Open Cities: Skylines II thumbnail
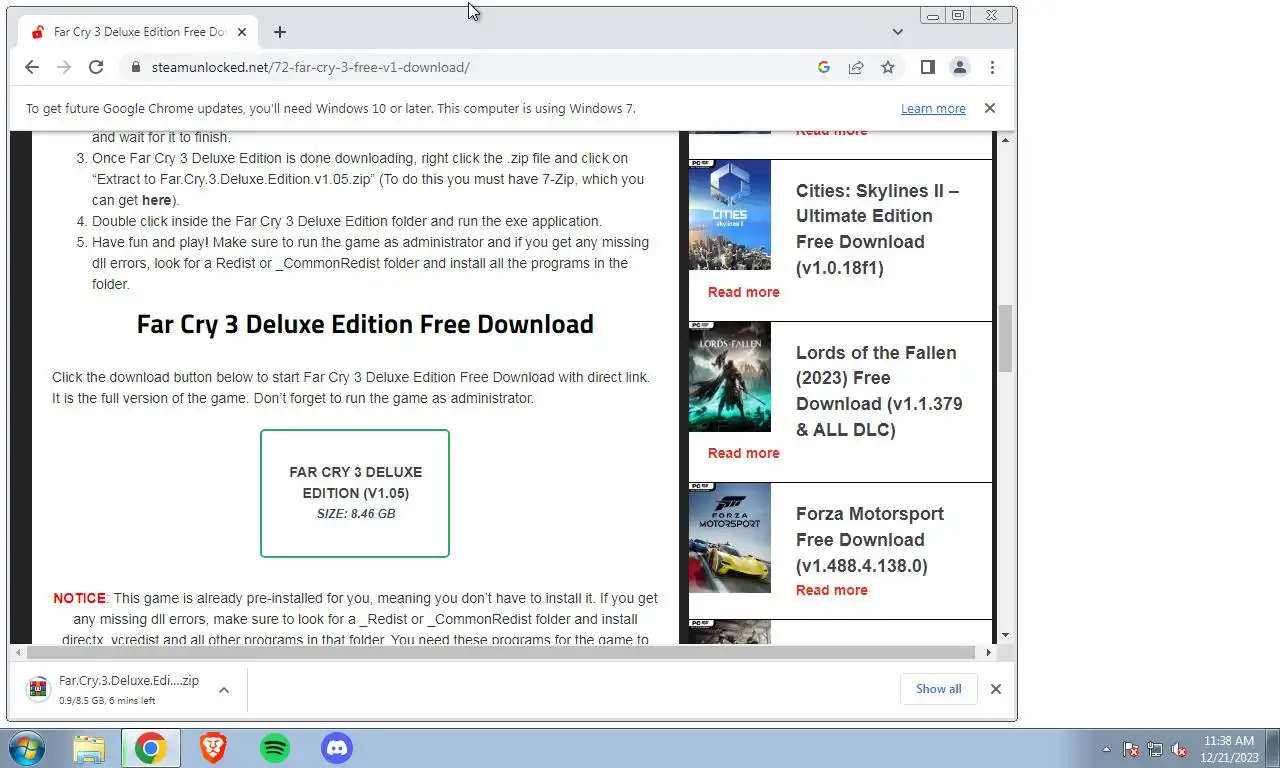Screen dimensions: 1280x768 pos(730,215)
